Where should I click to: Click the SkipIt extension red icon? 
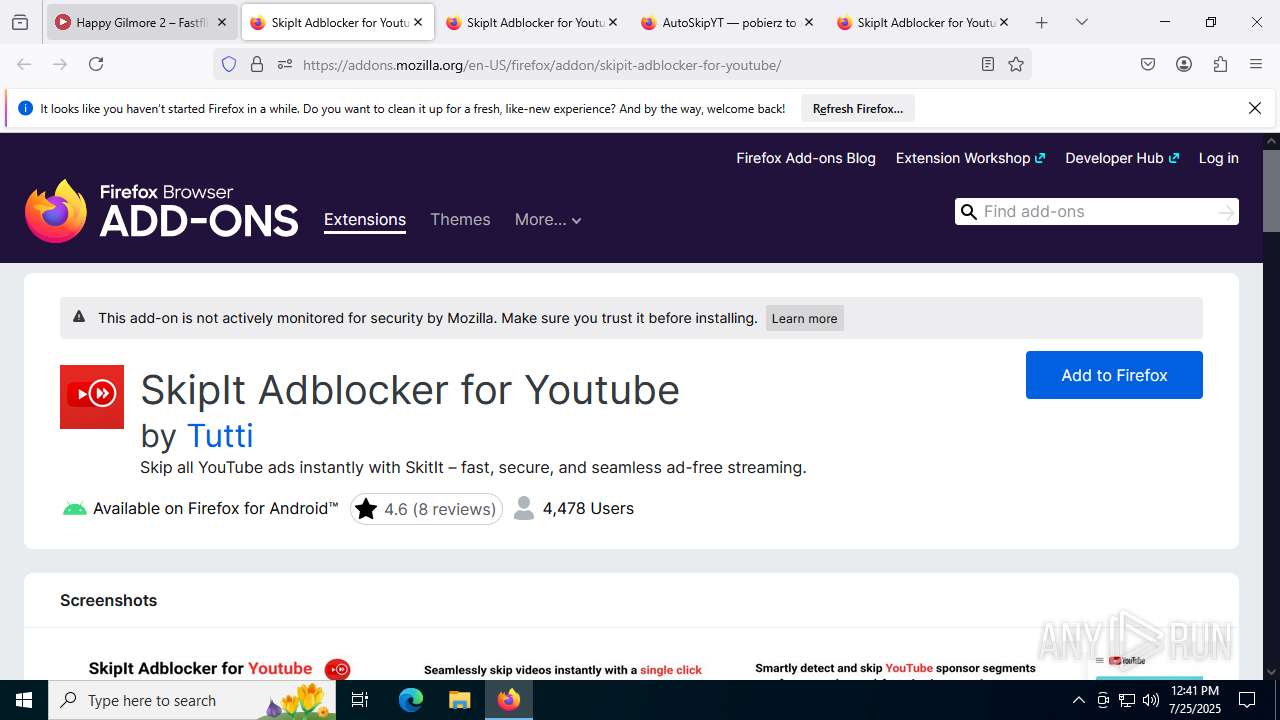pyautogui.click(x=92, y=397)
